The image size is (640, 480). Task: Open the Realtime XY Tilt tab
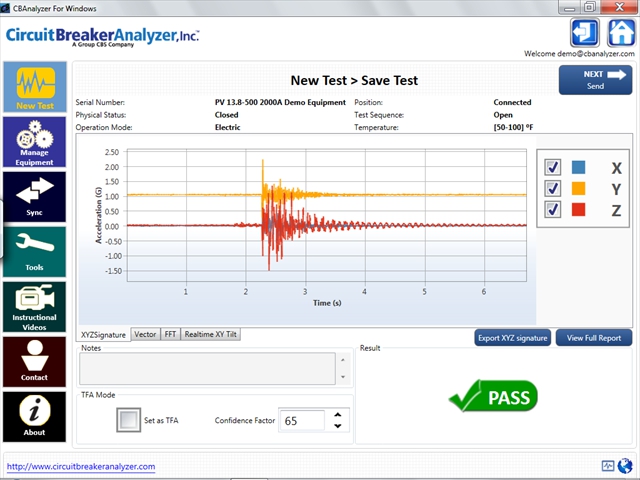coord(211,334)
